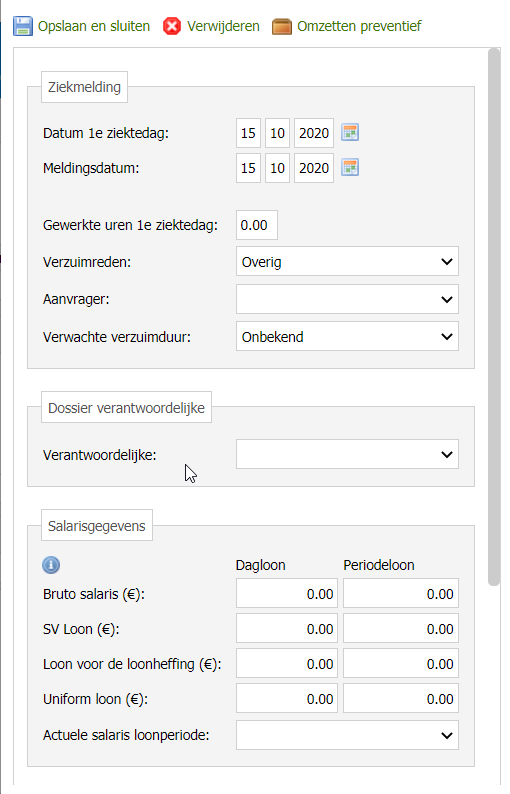Open the Verwachte verzuimduur dropdown
This screenshot has width=510, height=794.
click(x=347, y=336)
